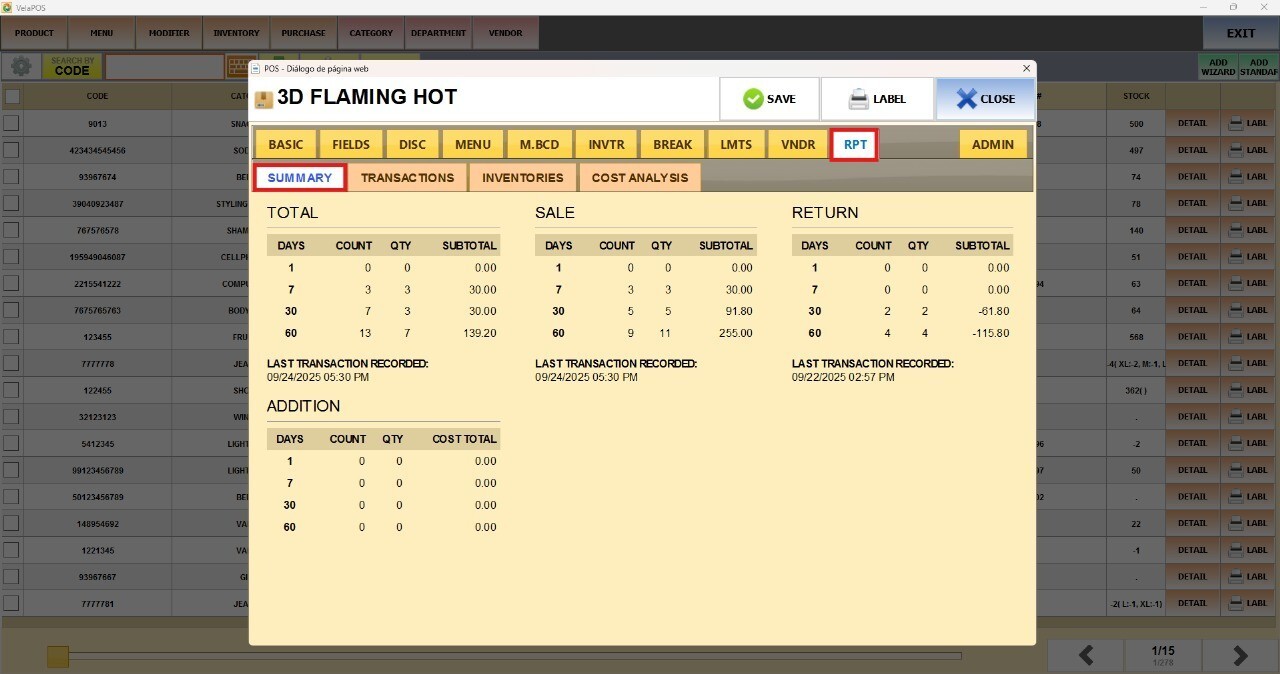Open the Search By Code selector
This screenshot has height=674, width=1280.
coord(72,67)
